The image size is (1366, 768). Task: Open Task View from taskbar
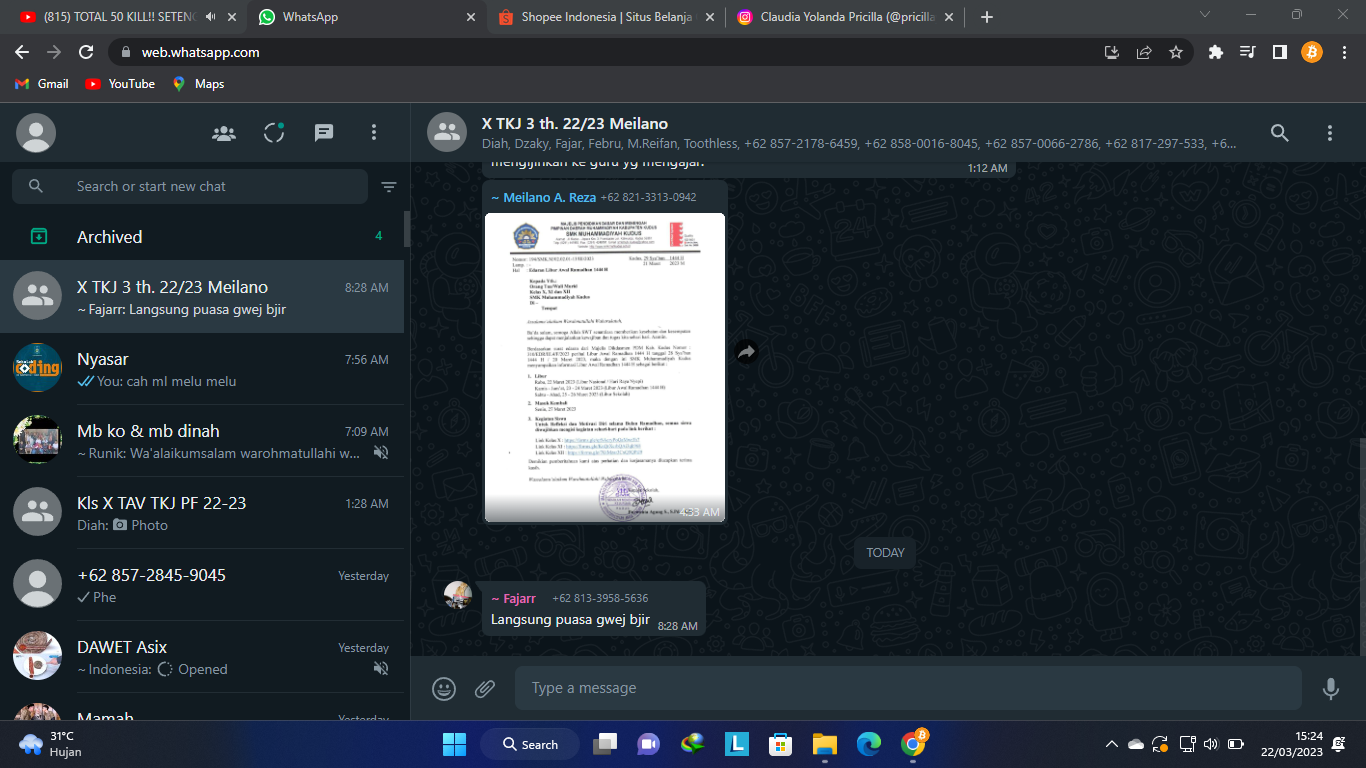(604, 744)
